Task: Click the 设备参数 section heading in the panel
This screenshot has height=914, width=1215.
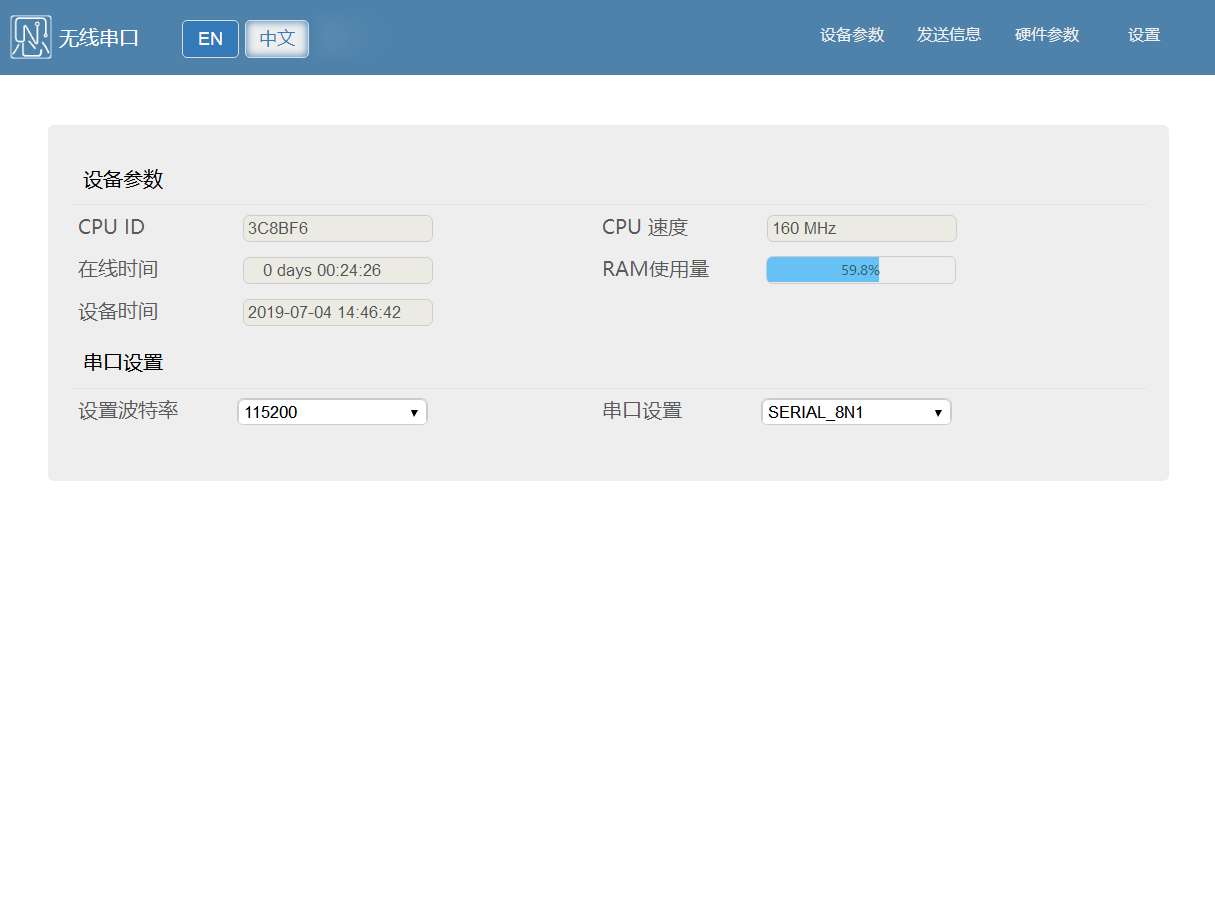Action: (123, 180)
